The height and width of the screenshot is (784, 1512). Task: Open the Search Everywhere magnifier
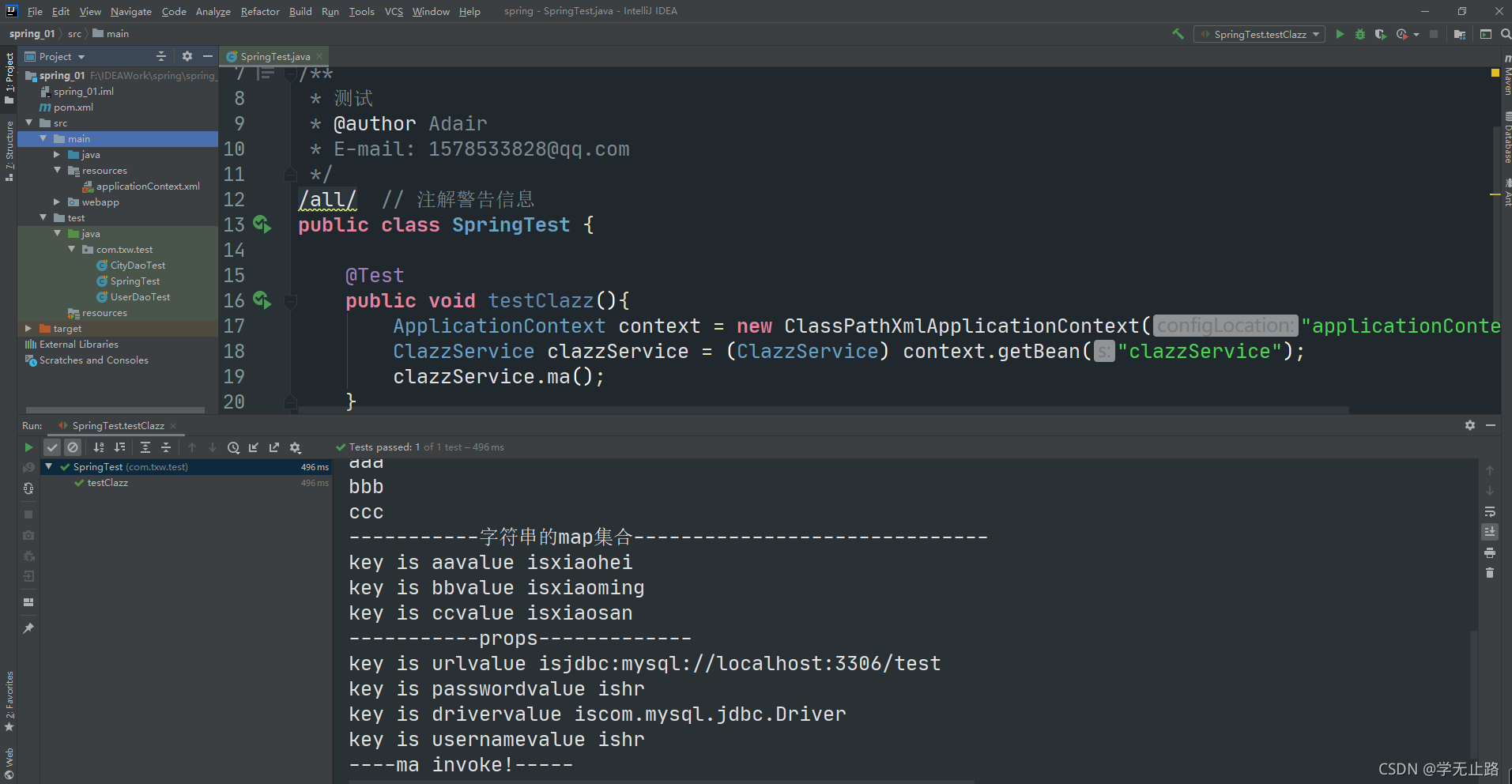point(1506,34)
